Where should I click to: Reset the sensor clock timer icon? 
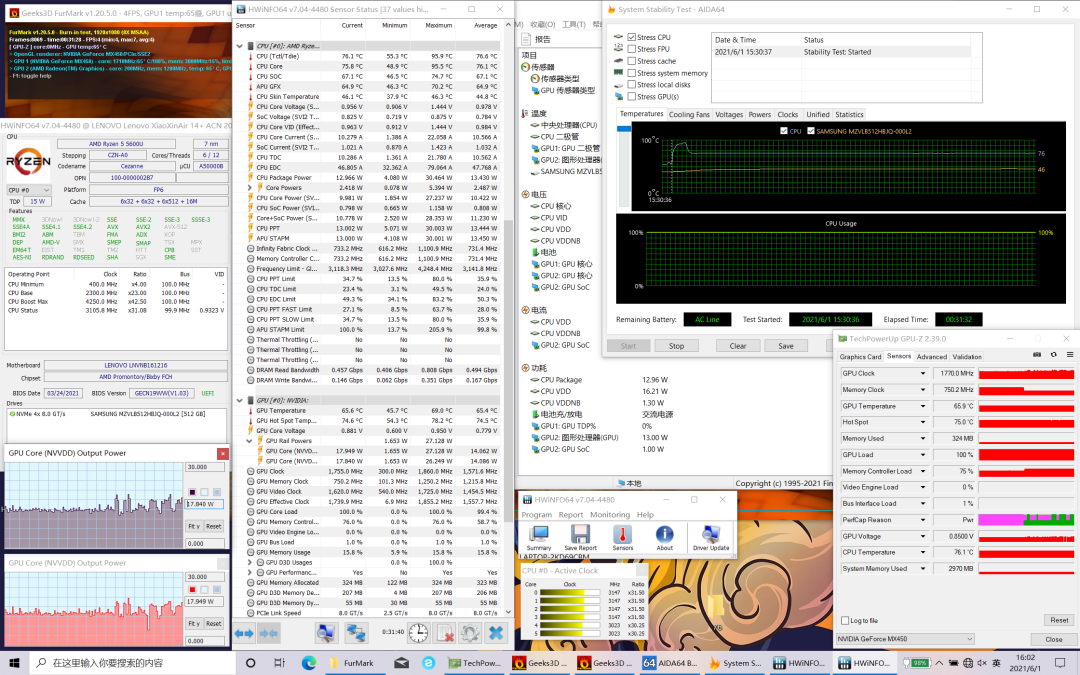[418, 633]
